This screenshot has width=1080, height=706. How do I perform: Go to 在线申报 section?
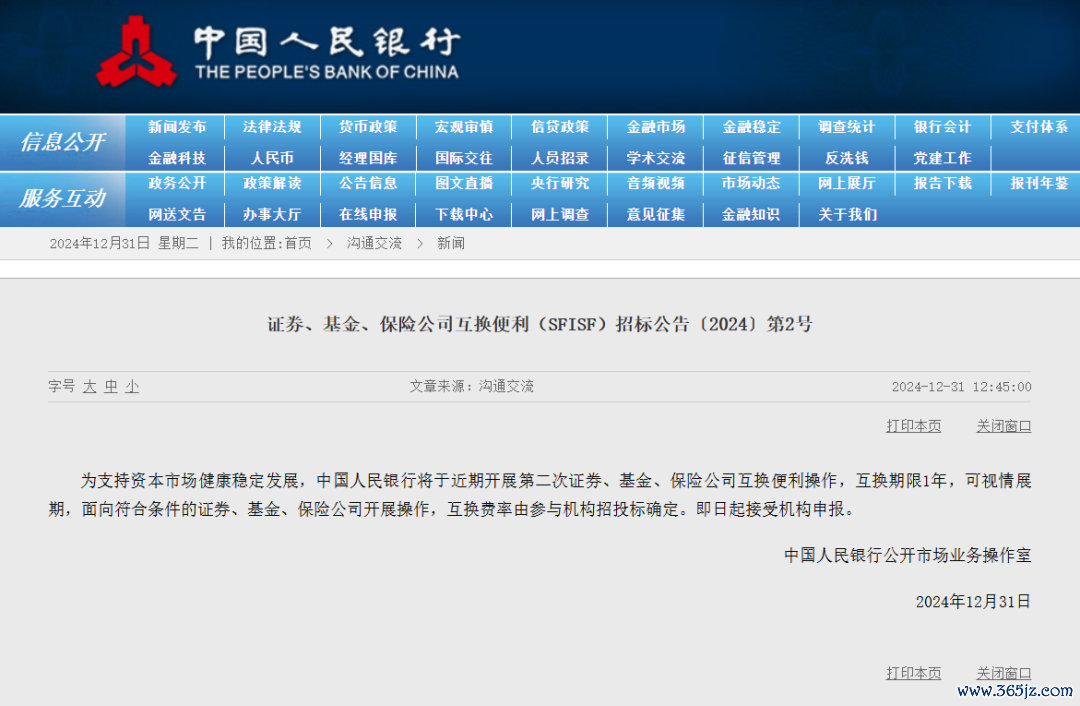pos(368,214)
